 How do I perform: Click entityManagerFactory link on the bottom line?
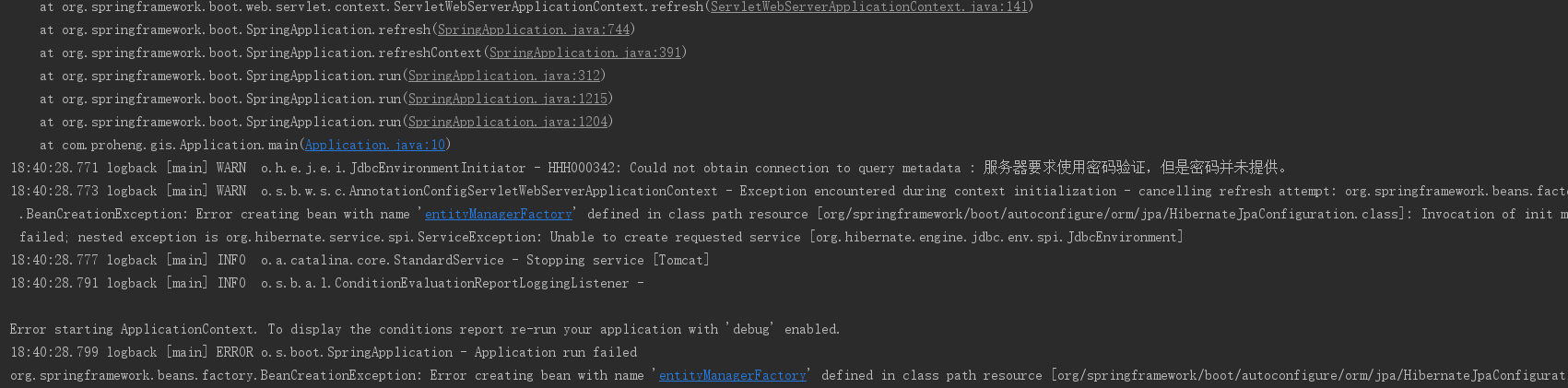(x=733, y=375)
